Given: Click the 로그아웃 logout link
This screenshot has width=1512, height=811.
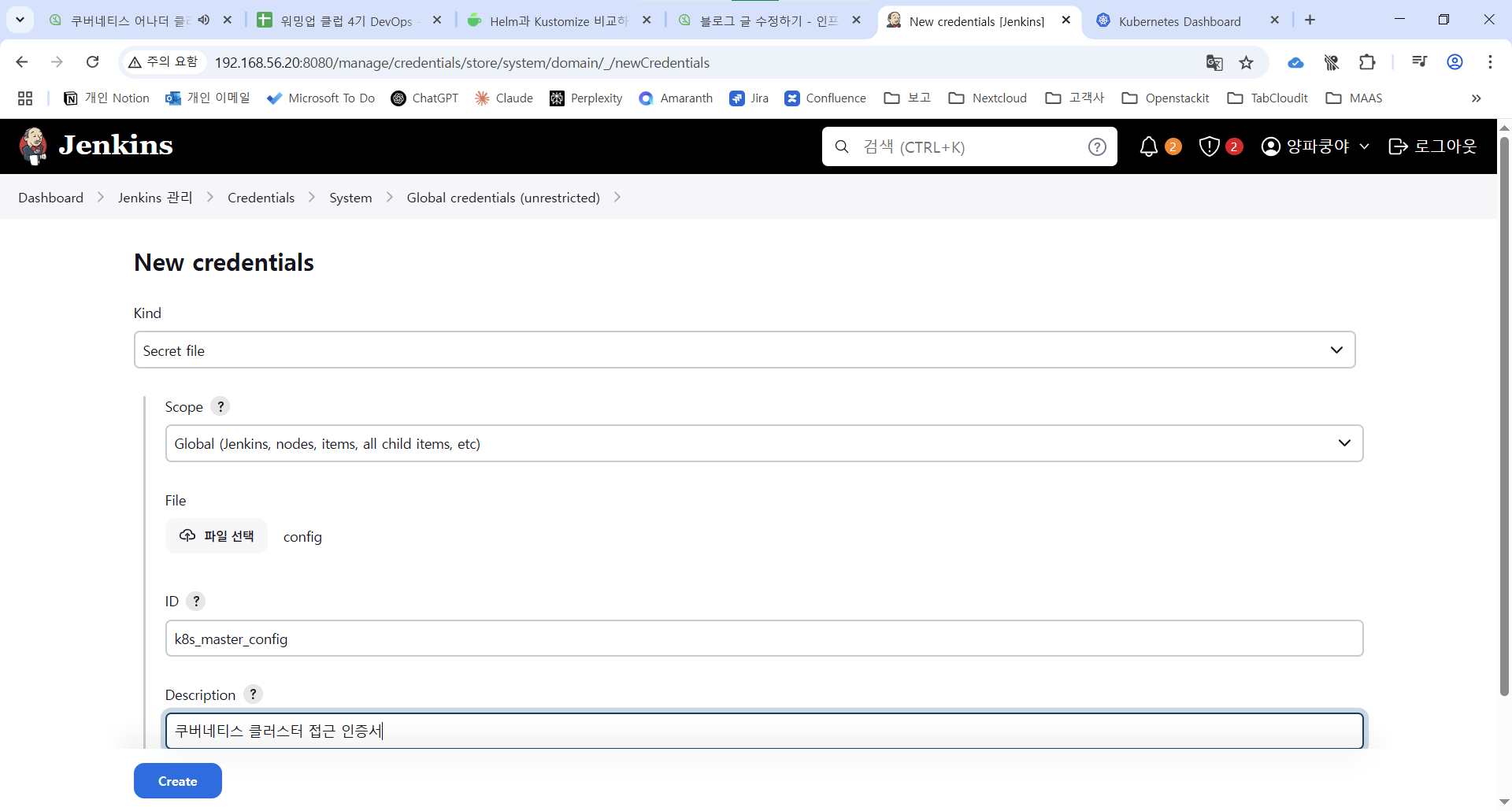Looking at the screenshot, I should [x=1432, y=146].
